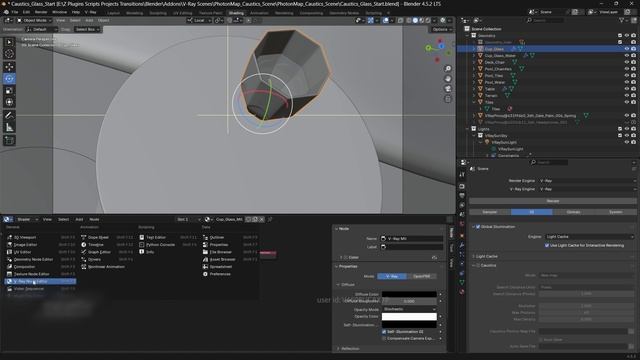Switch to Globals tab
This screenshot has height=360, width=640.
coord(573,212)
